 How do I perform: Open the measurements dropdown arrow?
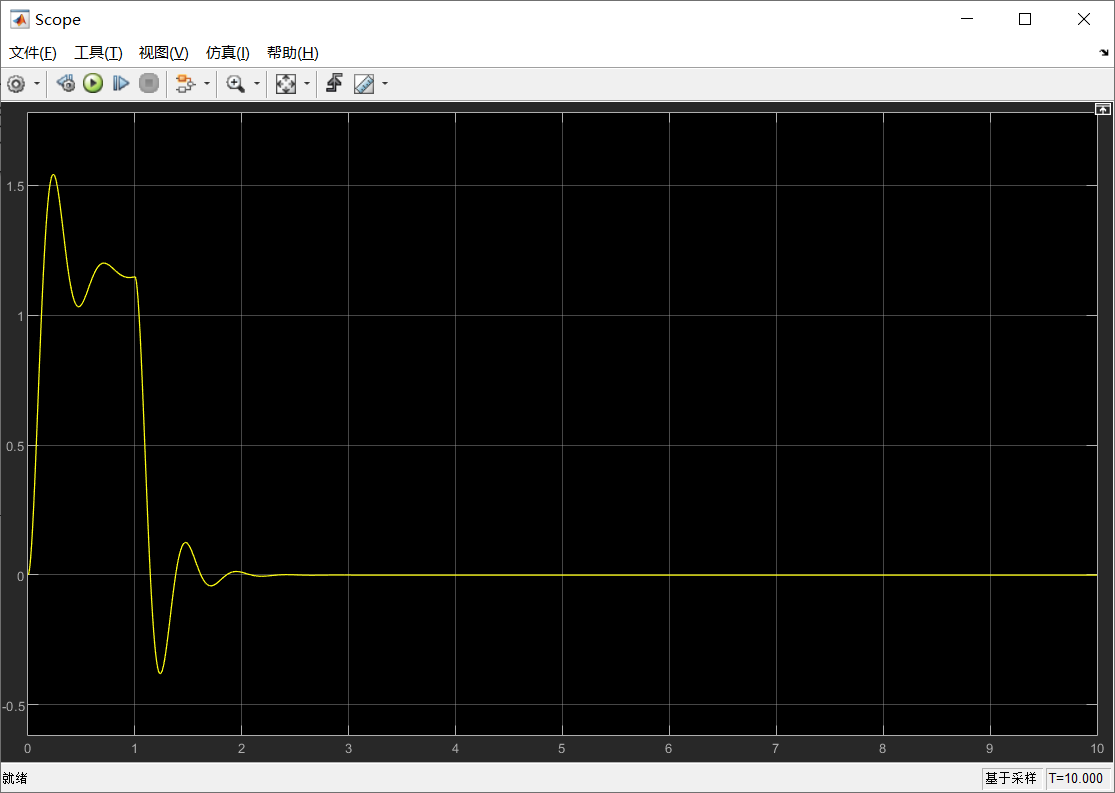(385, 84)
